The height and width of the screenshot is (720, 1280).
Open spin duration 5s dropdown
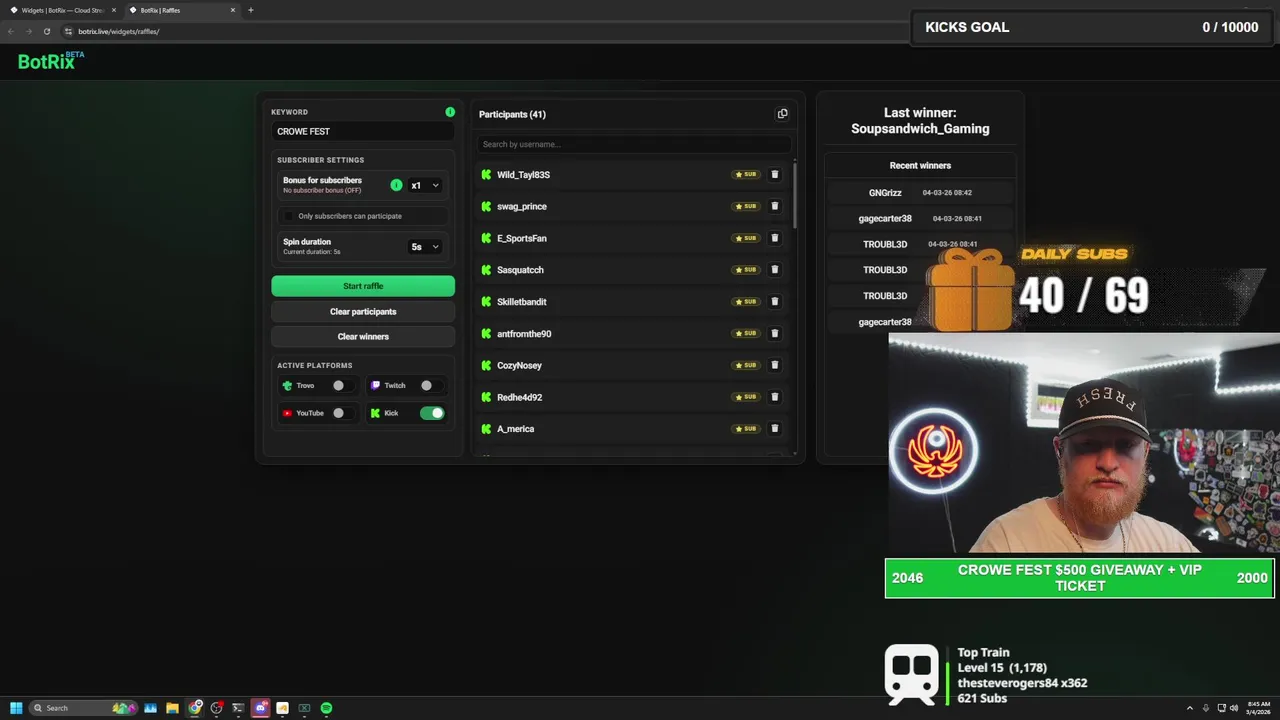[425, 246]
